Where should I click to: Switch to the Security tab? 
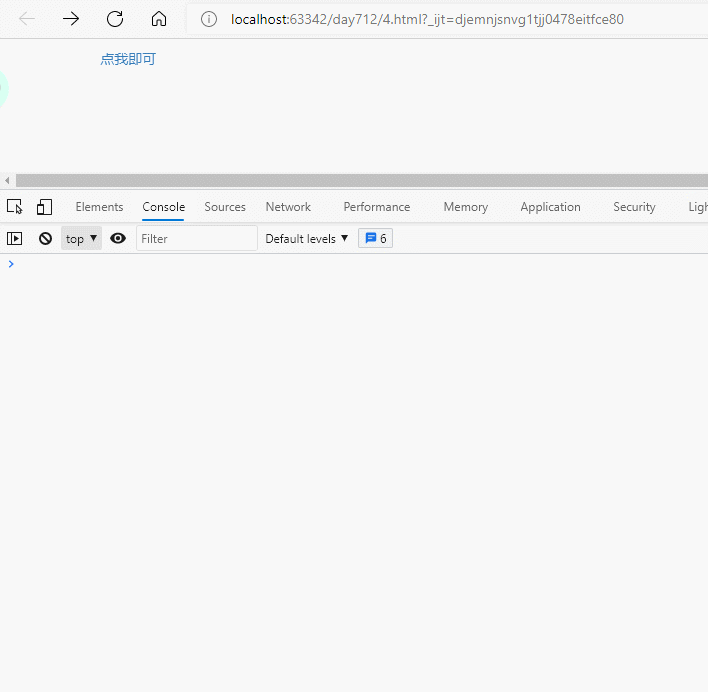click(634, 207)
